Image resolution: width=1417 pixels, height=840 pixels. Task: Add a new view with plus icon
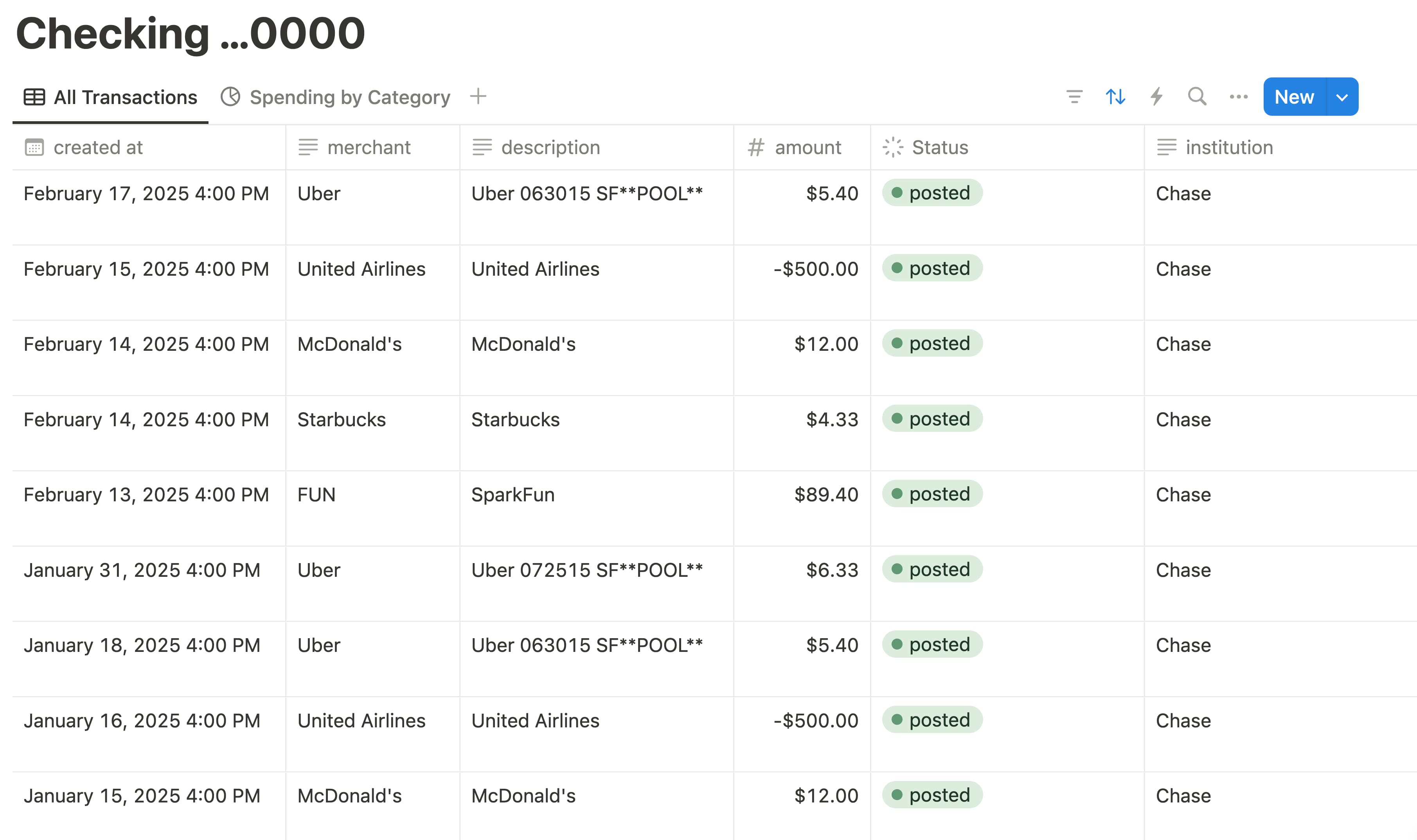click(478, 97)
